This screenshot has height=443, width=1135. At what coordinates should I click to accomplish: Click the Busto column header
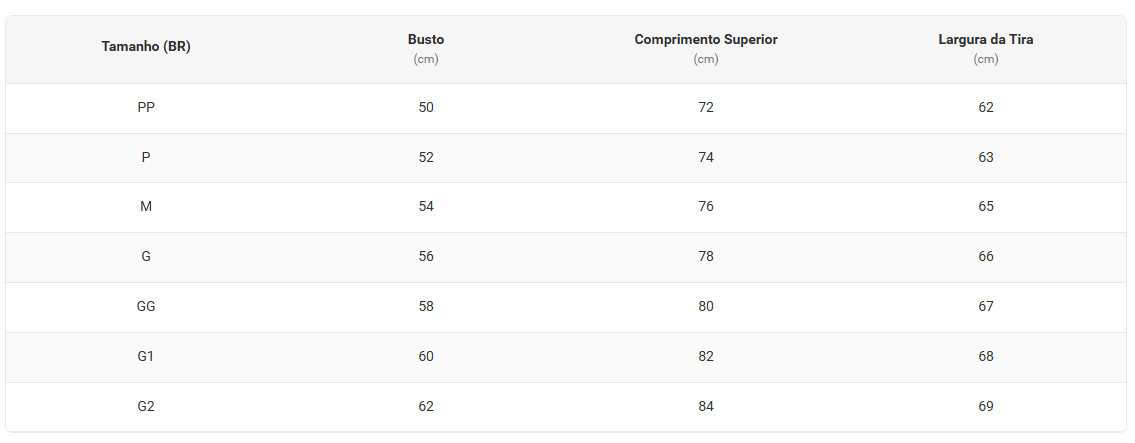pyautogui.click(x=426, y=40)
